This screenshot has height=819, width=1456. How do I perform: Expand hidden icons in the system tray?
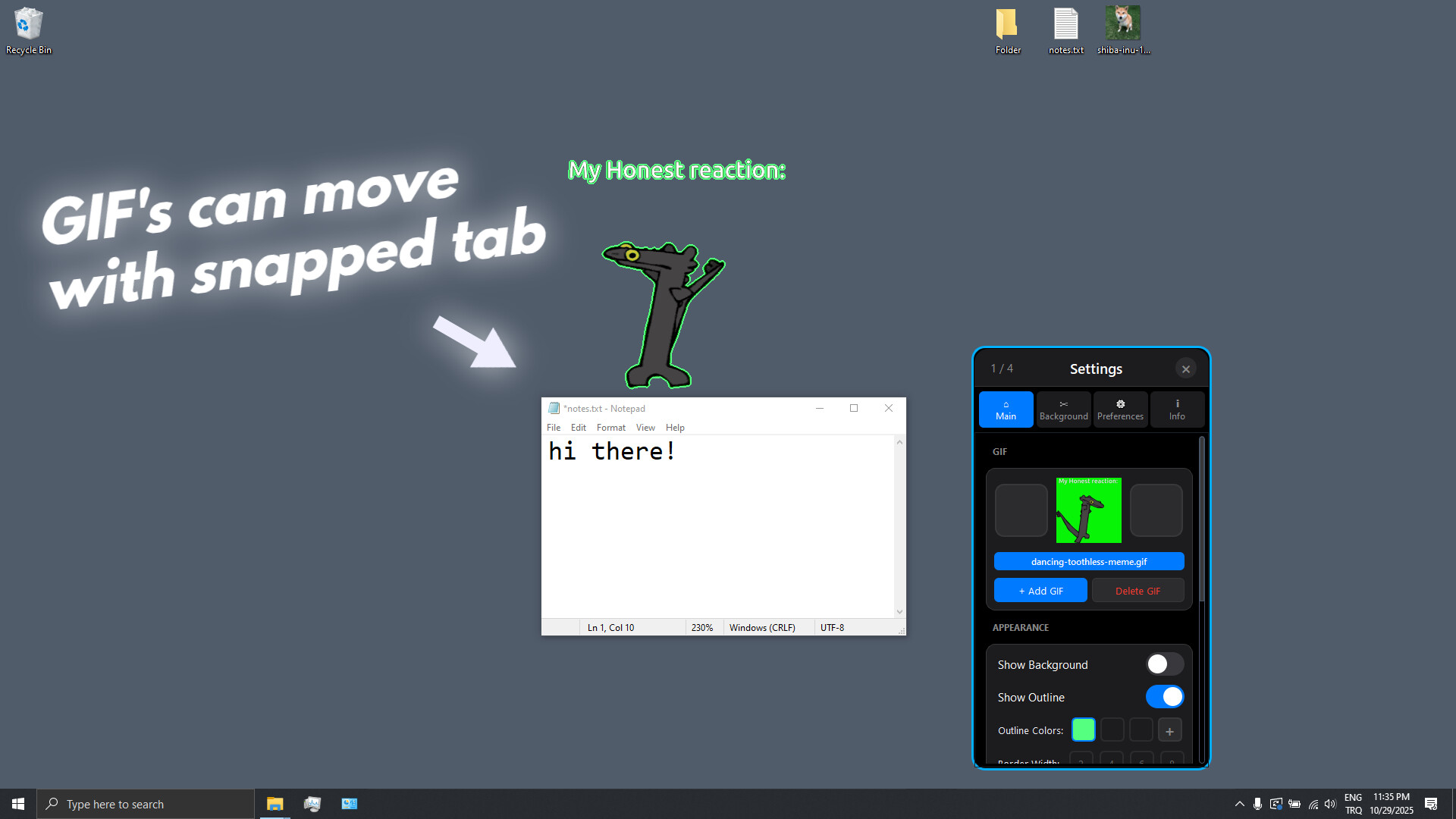1239,803
